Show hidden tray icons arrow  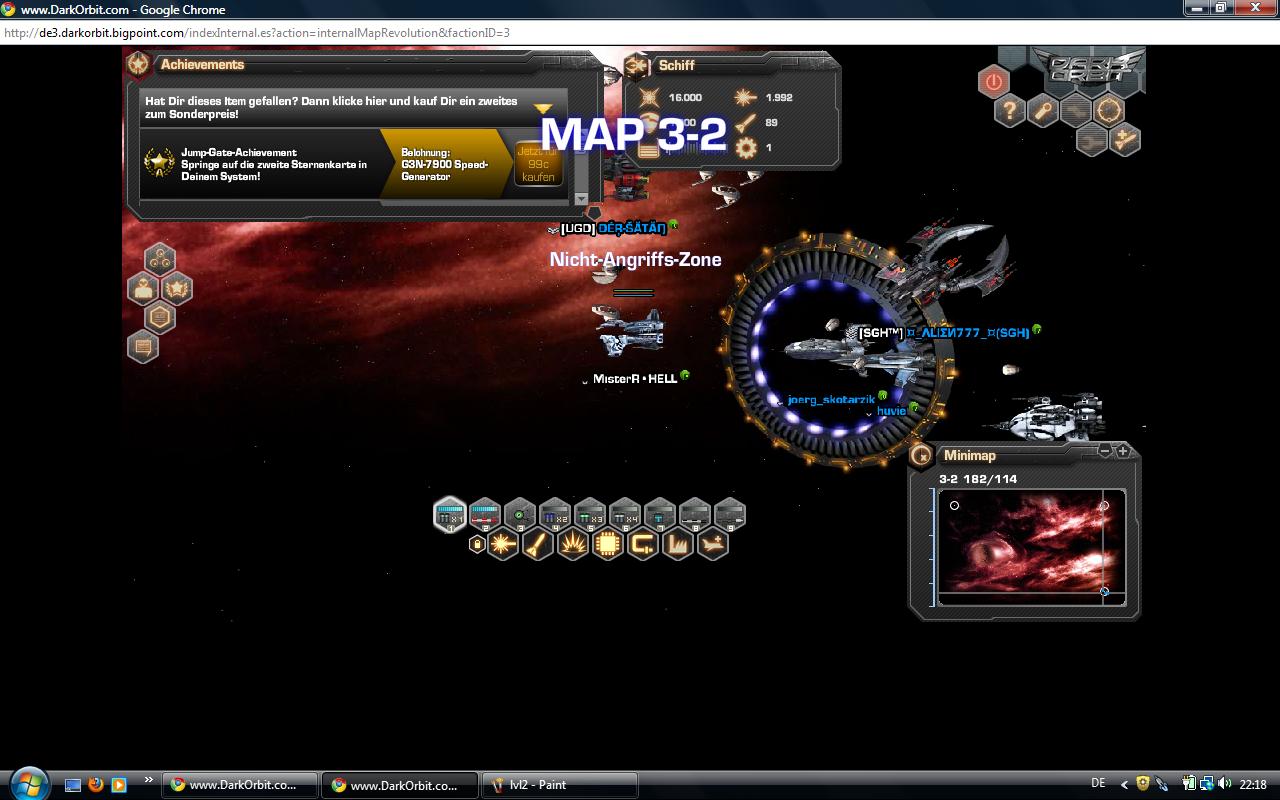coord(1125,785)
